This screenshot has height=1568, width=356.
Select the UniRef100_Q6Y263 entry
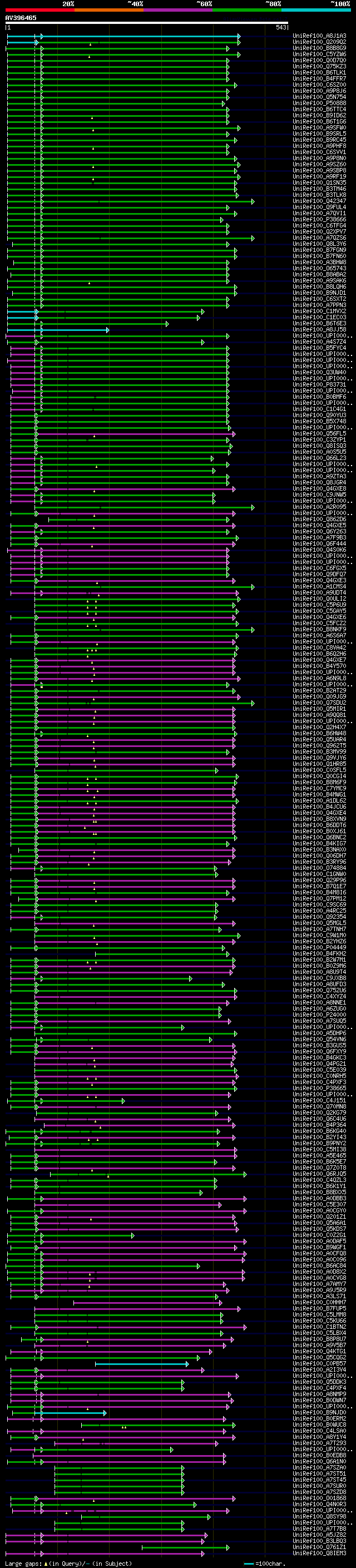[319, 531]
